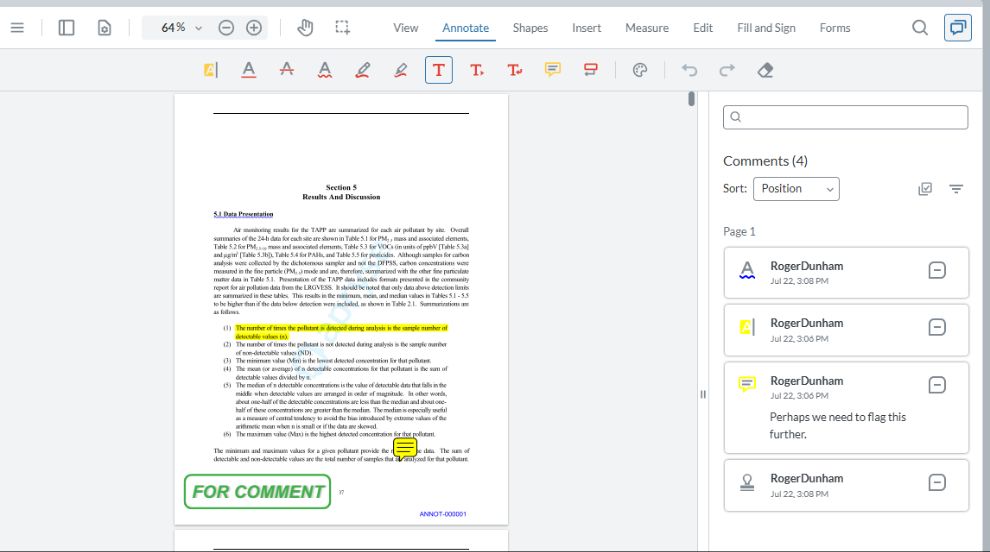Select the sticky note comment tool

tap(552, 70)
